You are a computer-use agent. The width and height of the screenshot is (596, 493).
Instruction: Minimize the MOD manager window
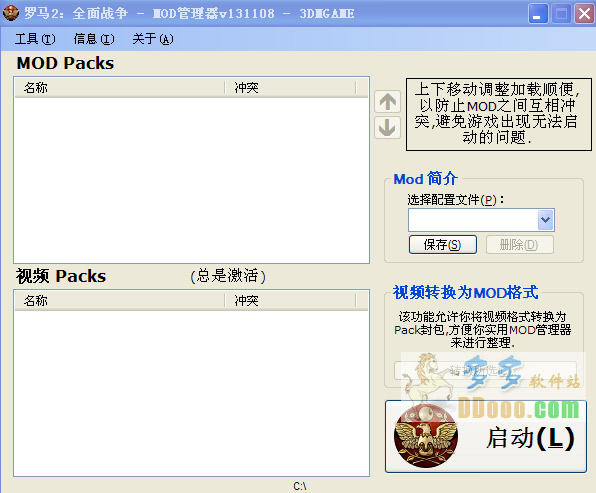(538, 14)
